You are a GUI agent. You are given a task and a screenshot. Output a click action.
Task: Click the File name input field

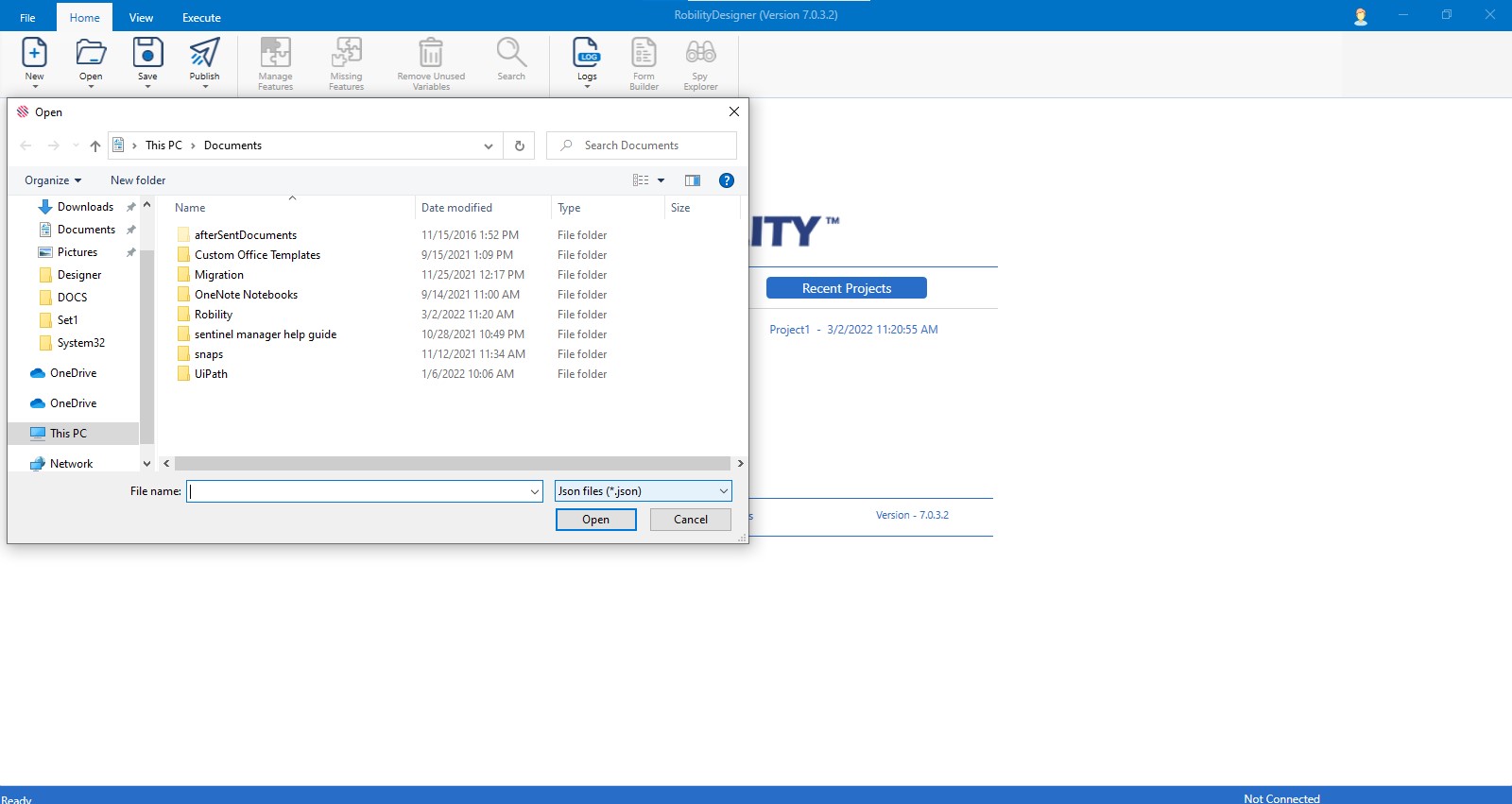359,491
